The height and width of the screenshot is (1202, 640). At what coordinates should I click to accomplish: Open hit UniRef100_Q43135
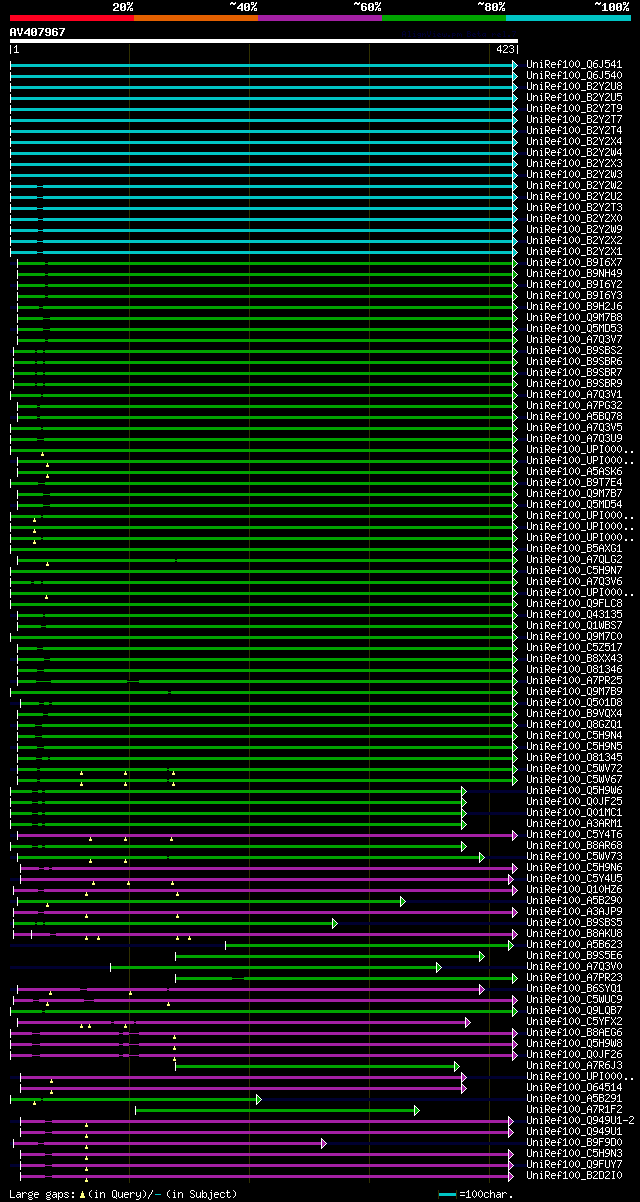pos(575,614)
